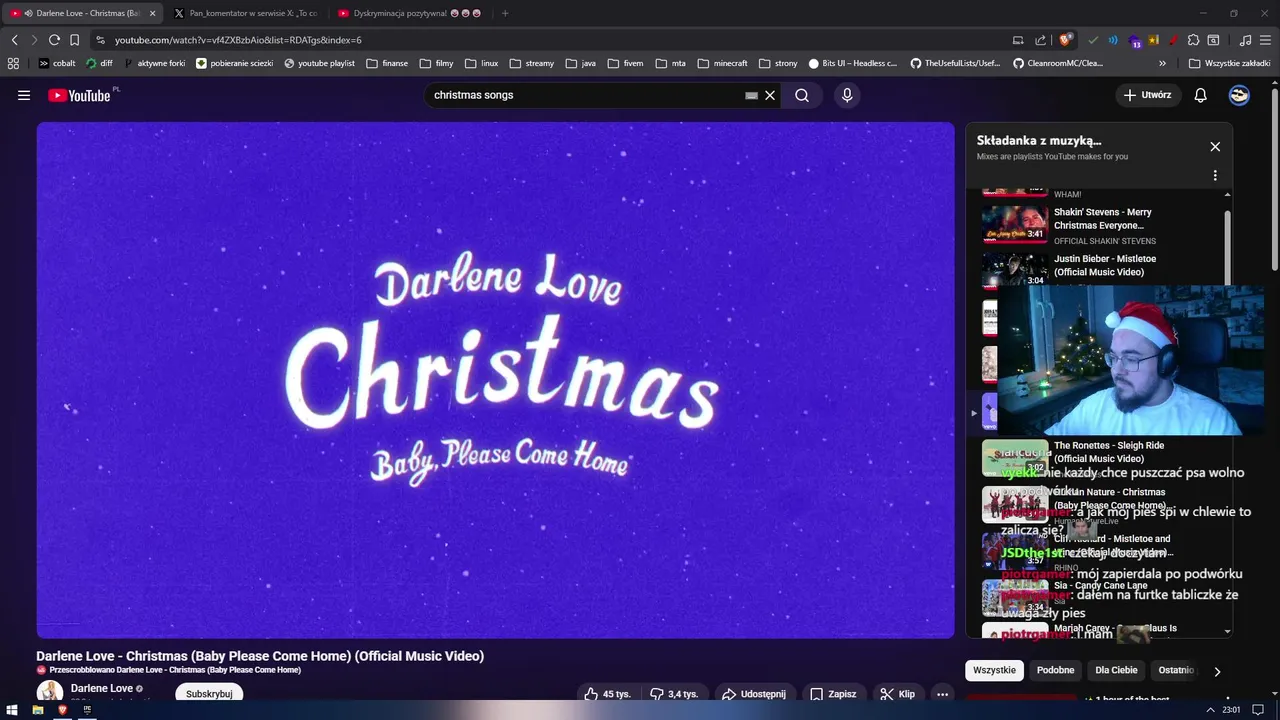Open the on-screen keyboard icon in search box
The height and width of the screenshot is (720, 1280).
[x=751, y=95]
